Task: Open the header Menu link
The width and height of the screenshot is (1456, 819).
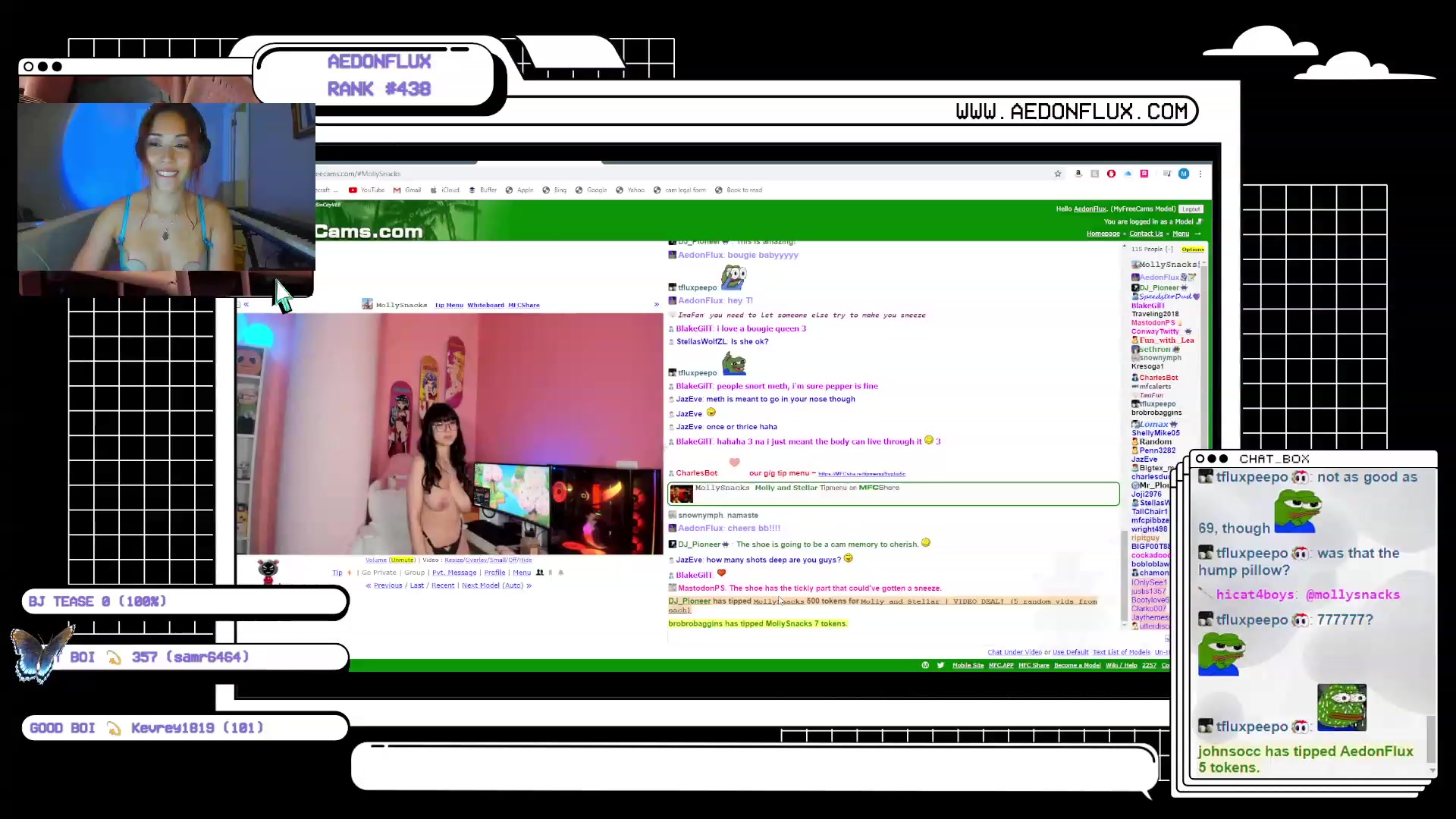Action: click(1181, 234)
